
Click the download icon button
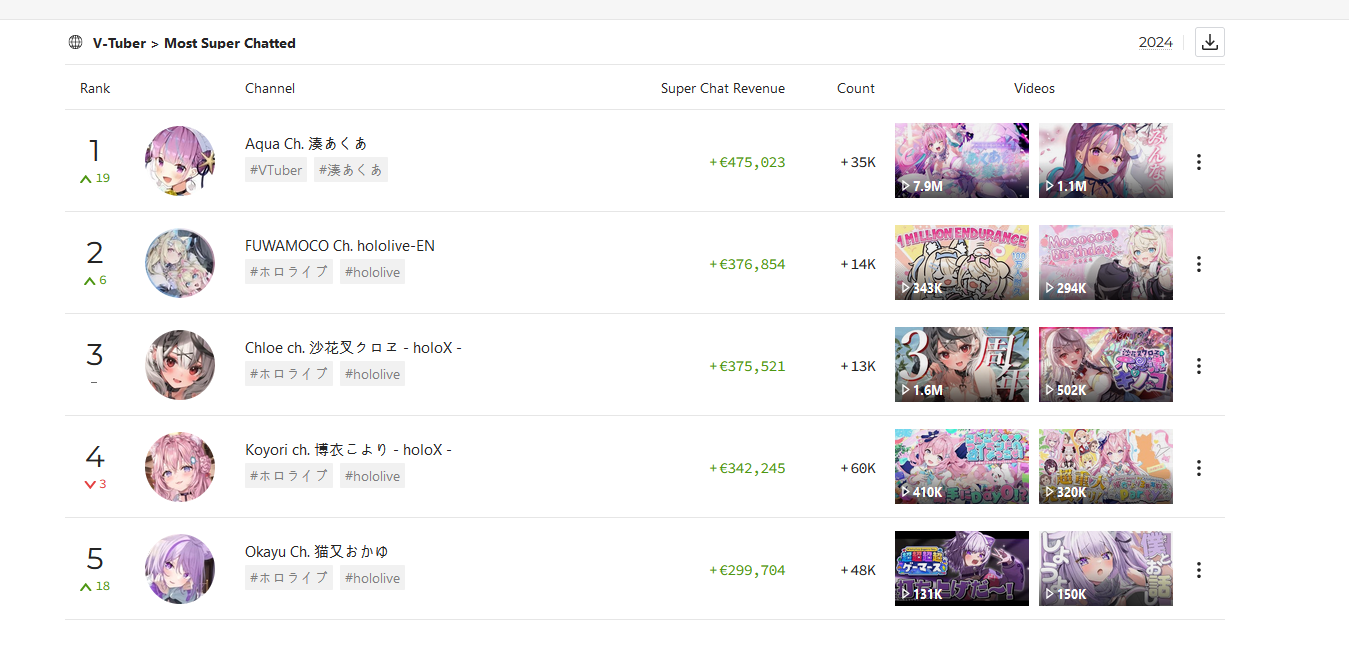tap(1209, 42)
